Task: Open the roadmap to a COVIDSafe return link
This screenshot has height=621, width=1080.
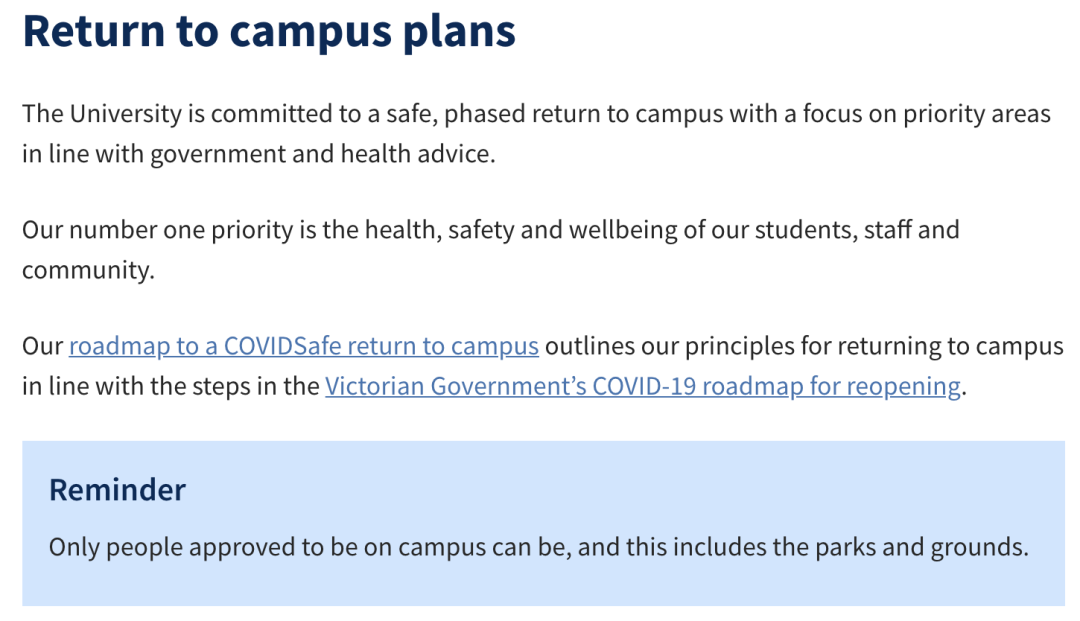Action: (x=304, y=346)
